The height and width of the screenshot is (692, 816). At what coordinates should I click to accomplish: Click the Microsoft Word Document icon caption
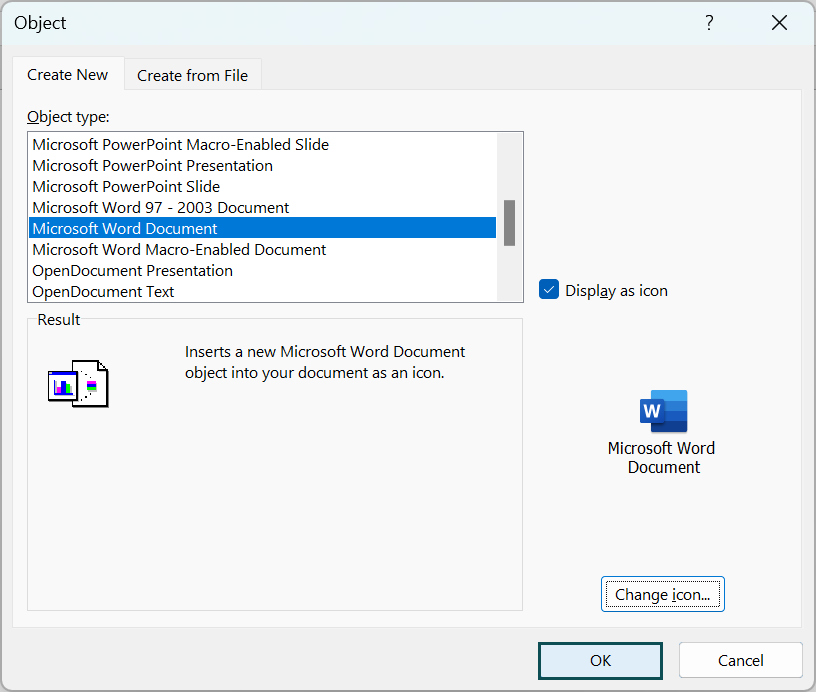point(662,458)
